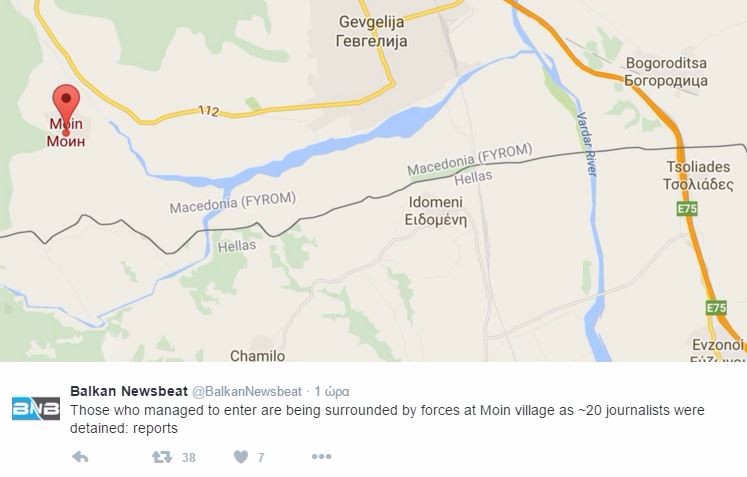
Task: Click the reply arrow icon
Action: [80, 457]
